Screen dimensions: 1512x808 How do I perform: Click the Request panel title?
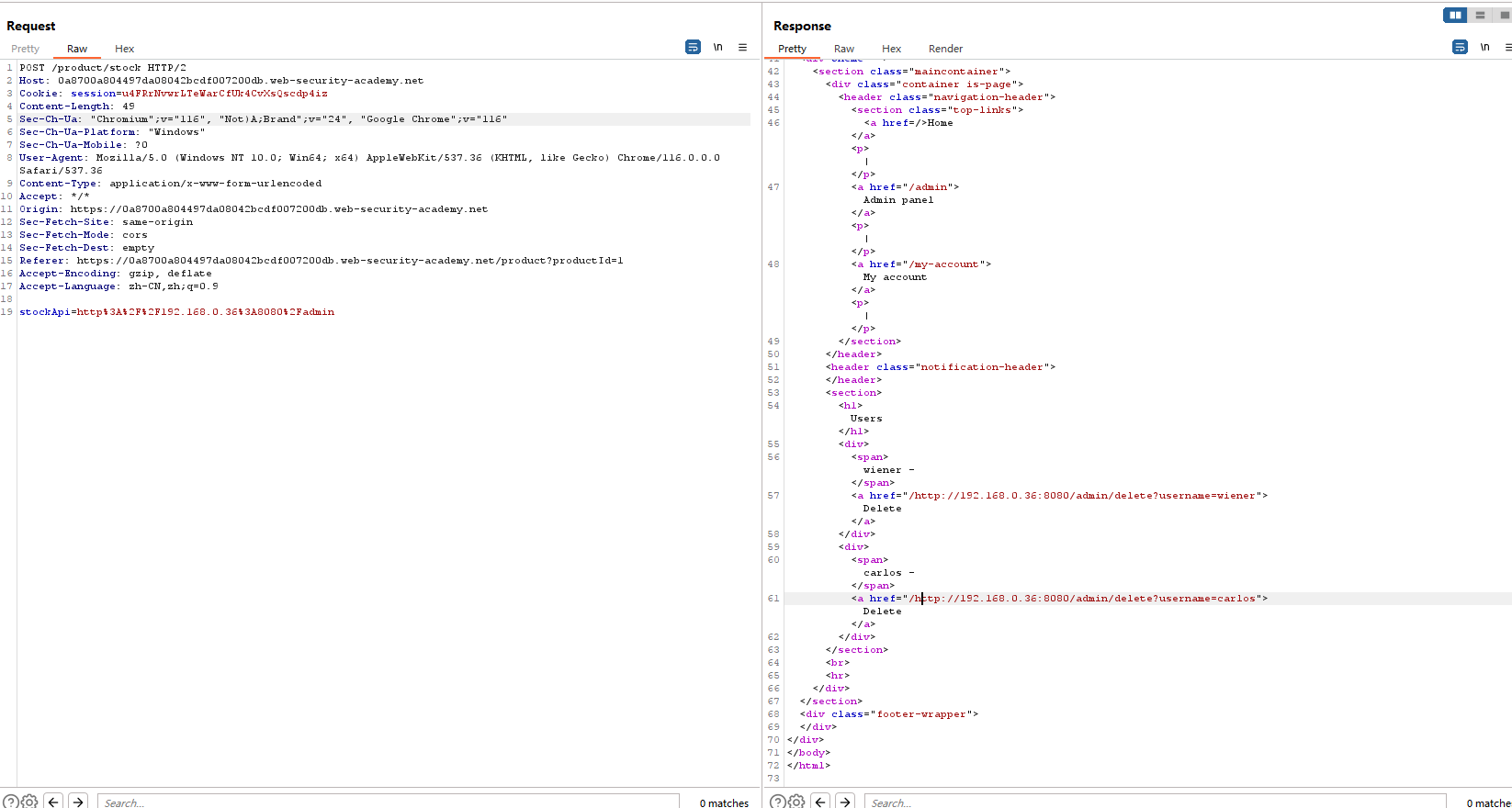[31, 26]
